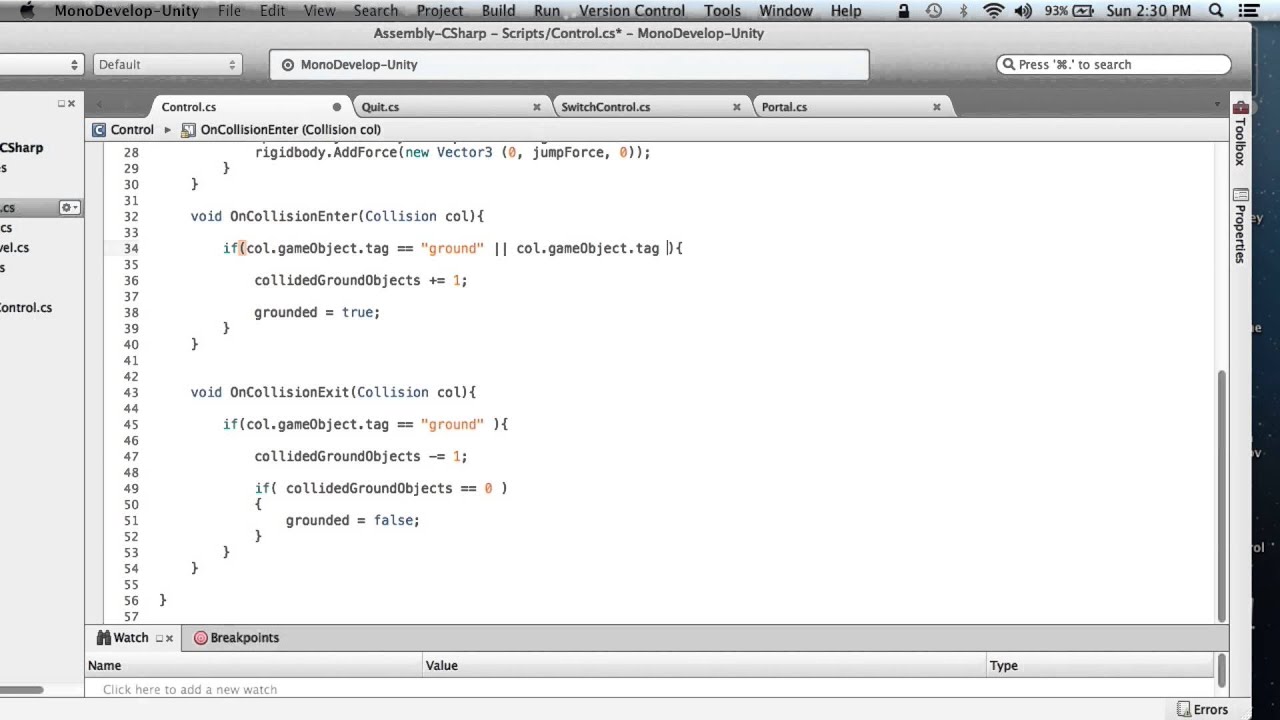Screen dimensions: 1280x720
Task: Click the Bluetooth menu bar icon
Action: tap(964, 11)
